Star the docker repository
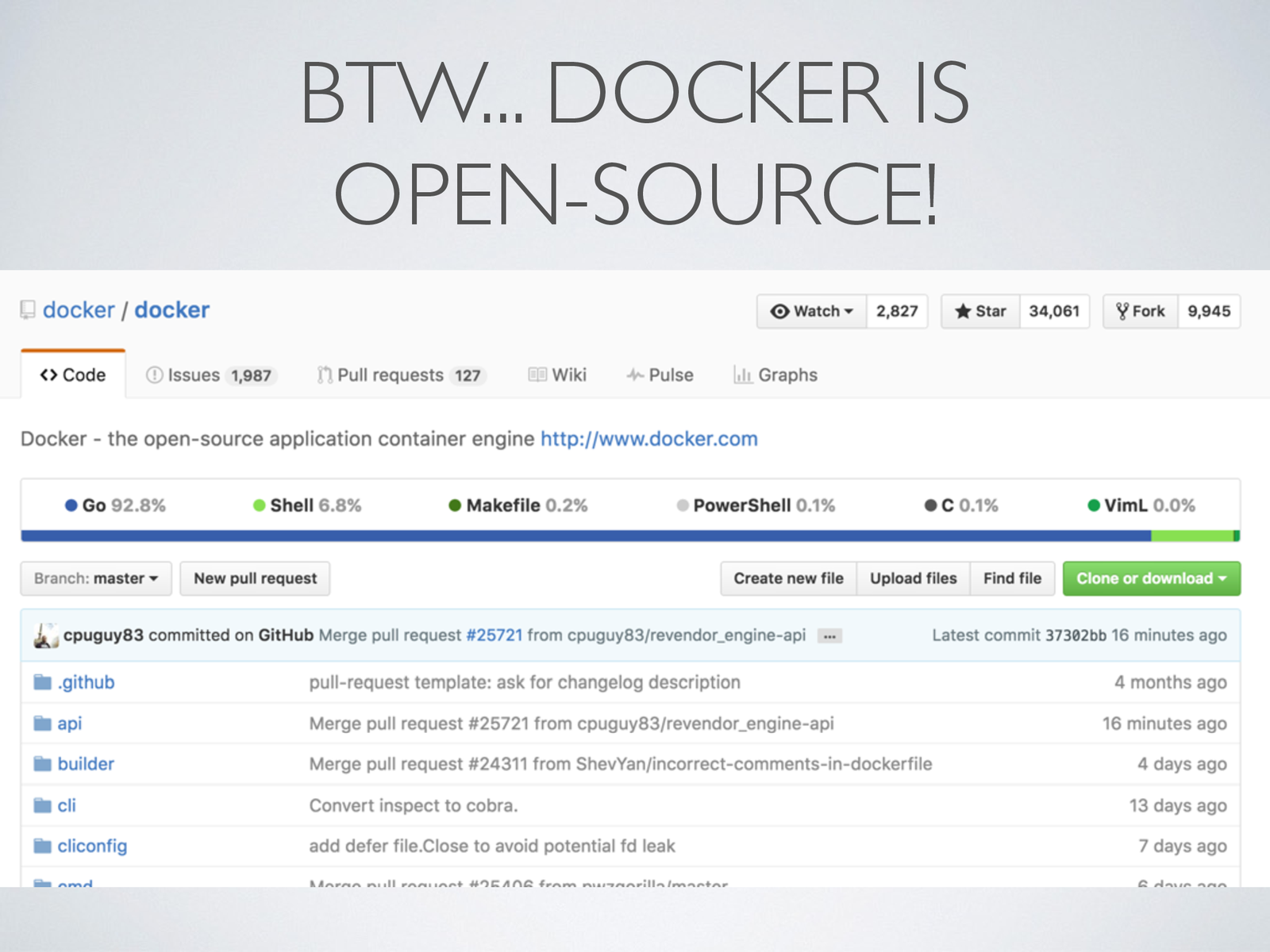 tap(981, 311)
